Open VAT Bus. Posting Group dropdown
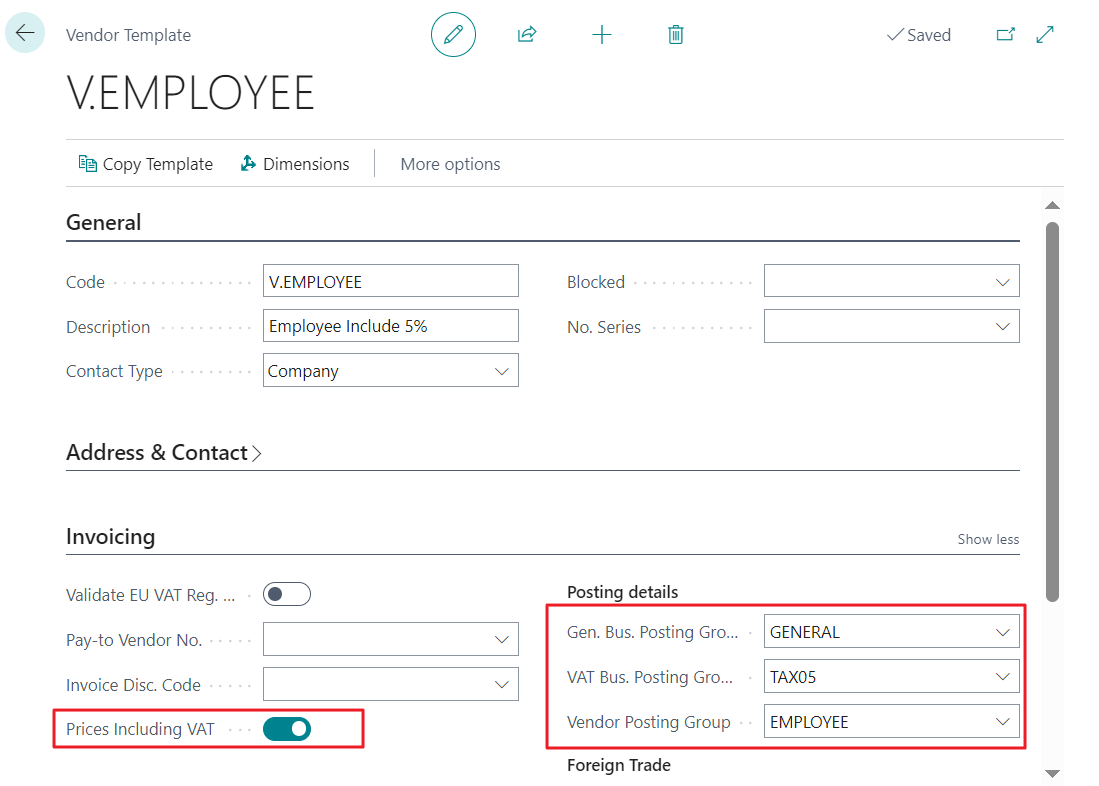Screen dimensions: 1099x786 1002,677
